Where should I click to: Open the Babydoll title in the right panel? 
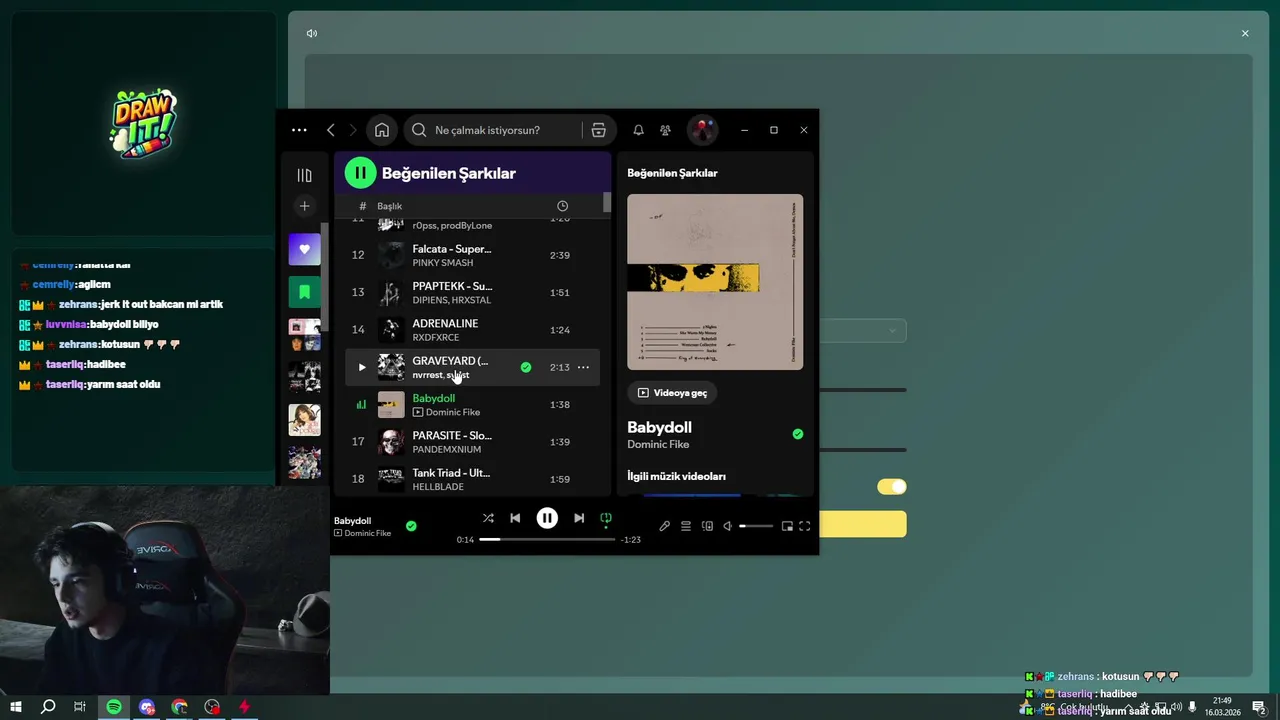[659, 427]
